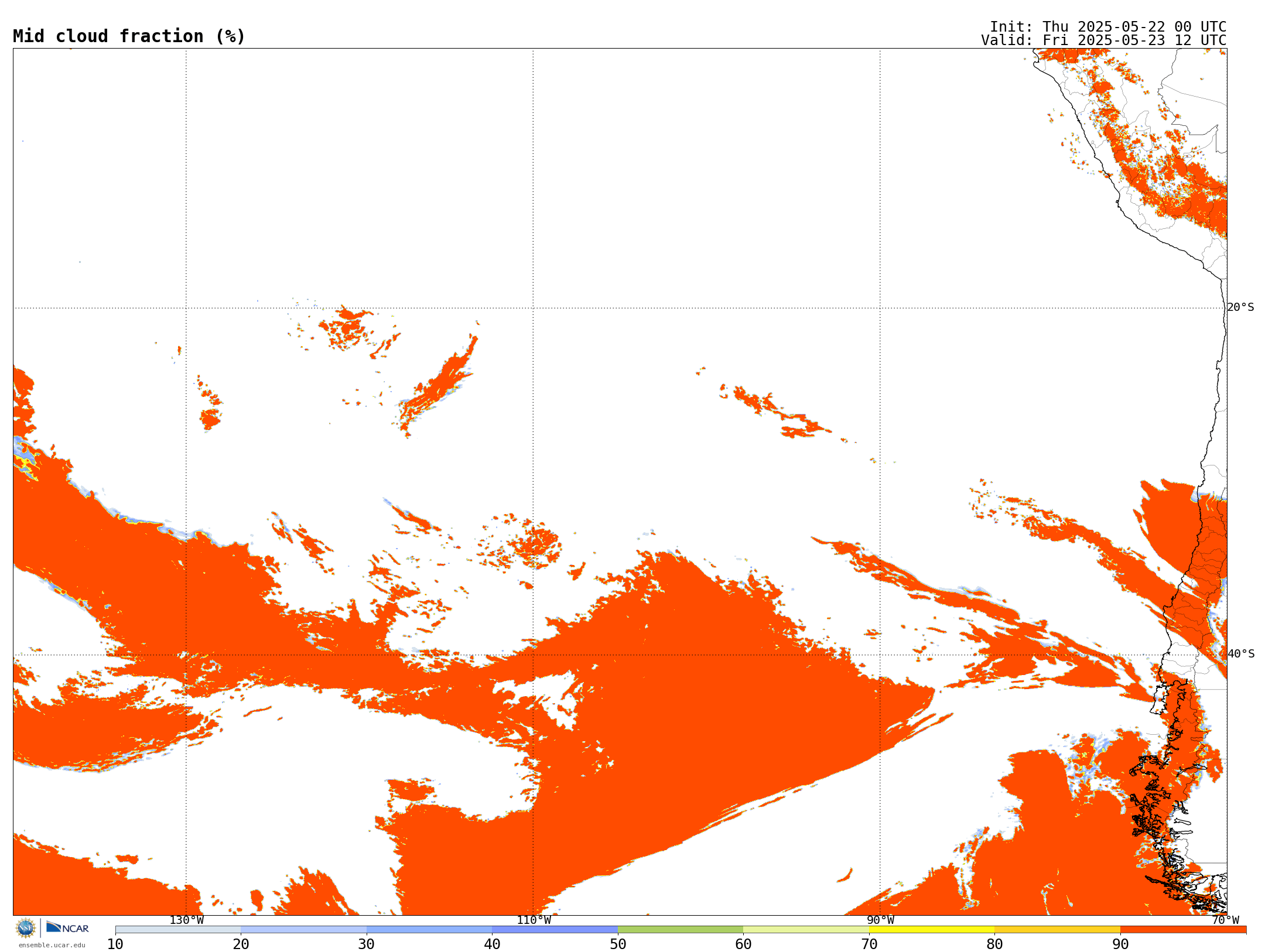Click the 90°W longitude label
Image resolution: width=1265 pixels, height=952 pixels.
coord(880,920)
